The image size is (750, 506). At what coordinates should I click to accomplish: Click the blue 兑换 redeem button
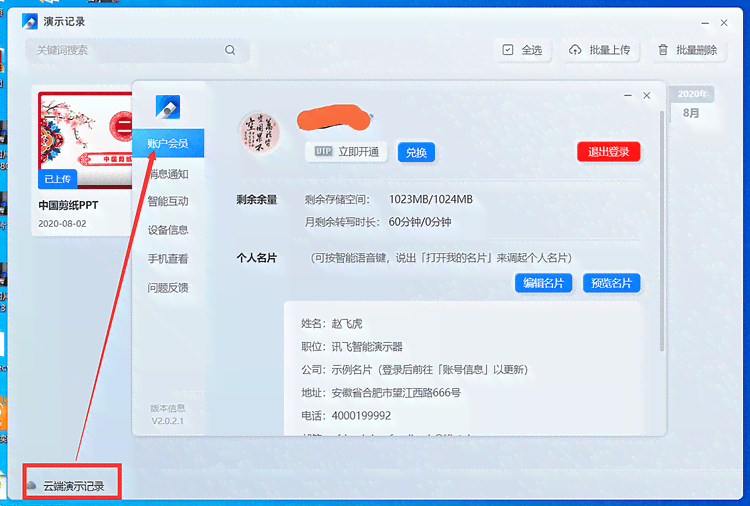tap(416, 152)
